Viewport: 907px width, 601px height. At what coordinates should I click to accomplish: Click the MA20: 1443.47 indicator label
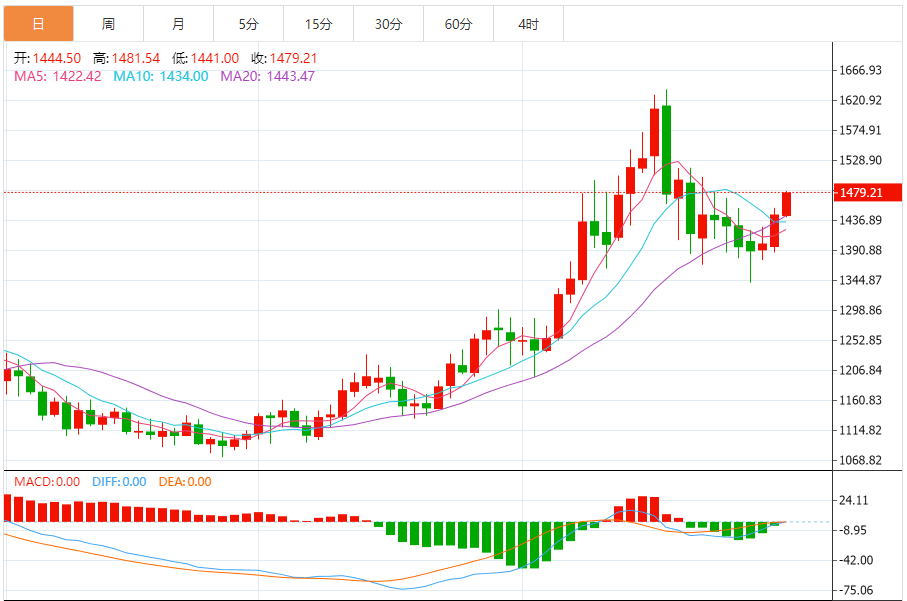tap(268, 76)
